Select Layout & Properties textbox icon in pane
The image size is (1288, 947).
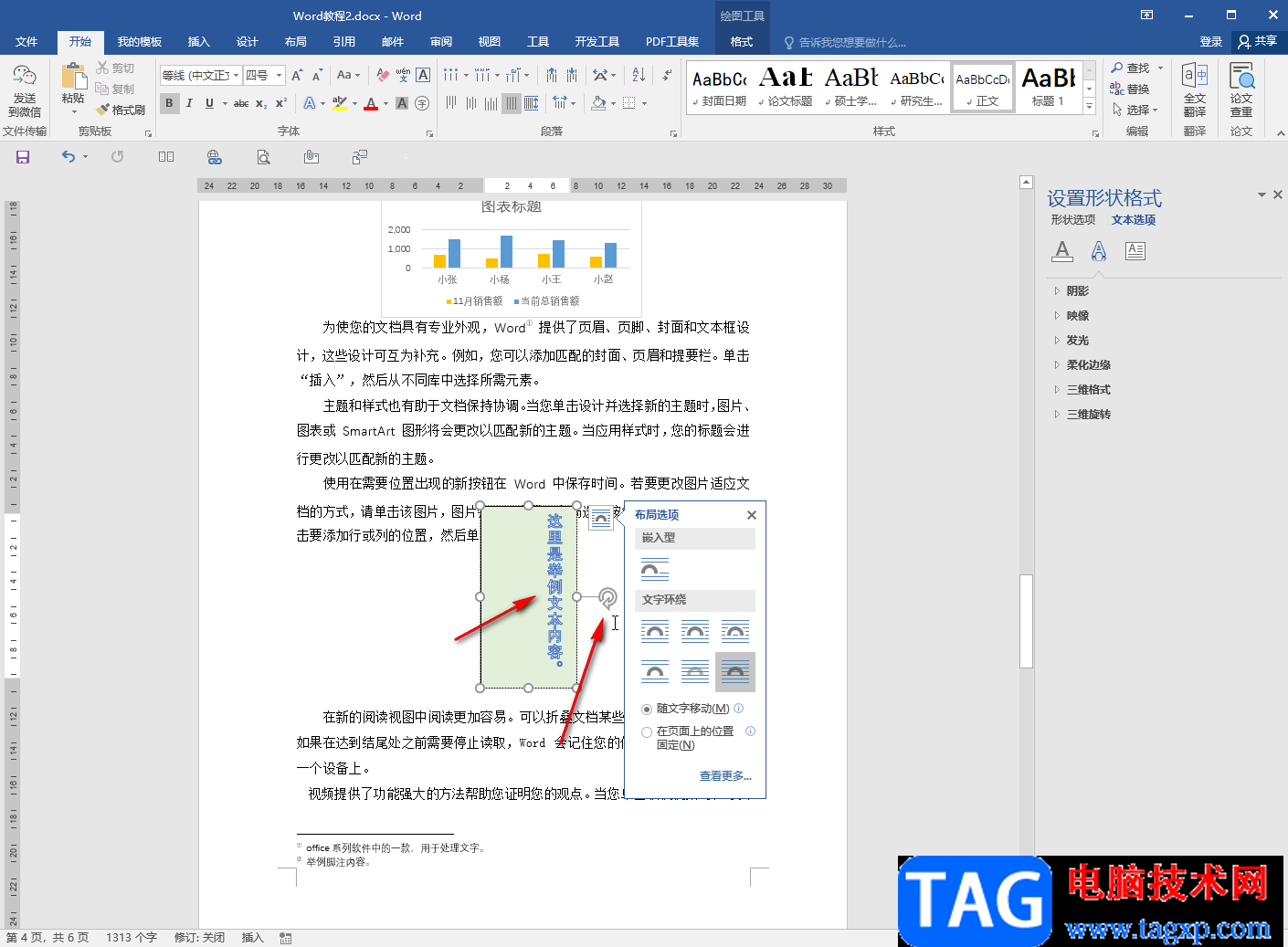[1135, 250]
